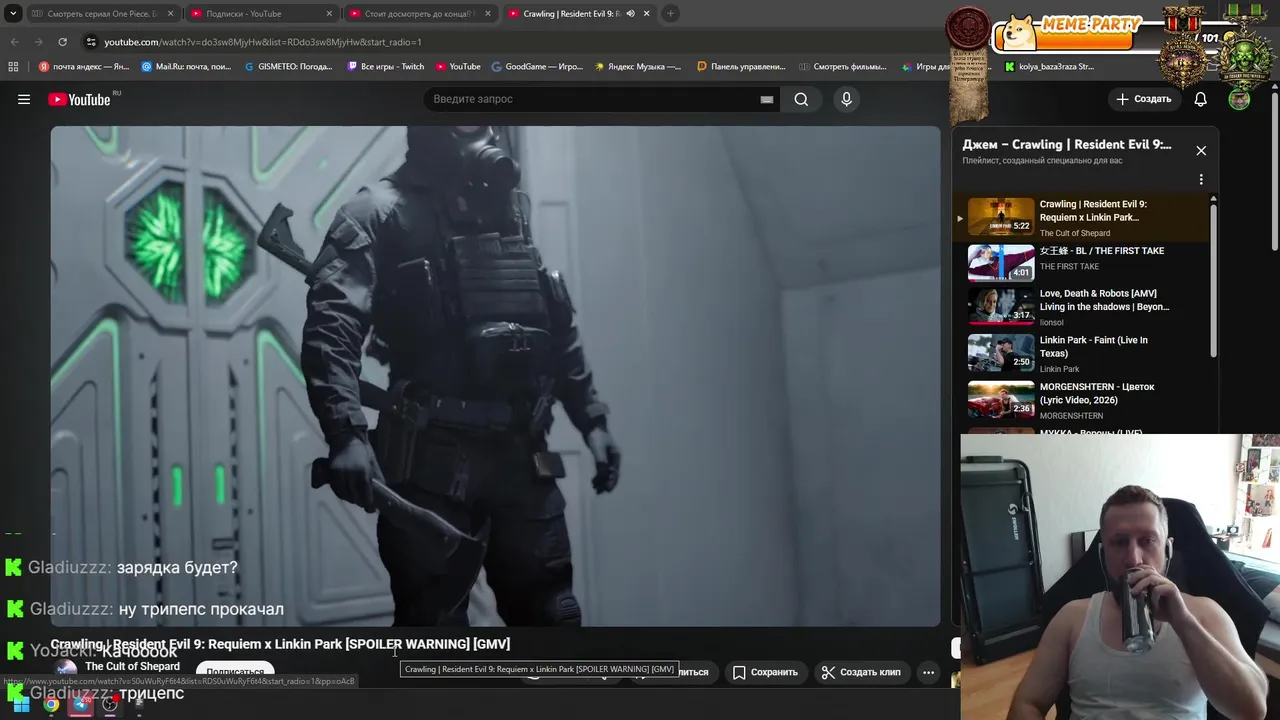This screenshot has height=720, width=1280.
Task: Select Crawling Resident Evil 9 playlist item
Action: click(1080, 217)
